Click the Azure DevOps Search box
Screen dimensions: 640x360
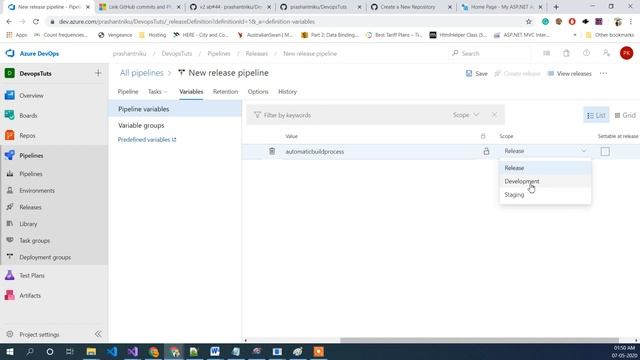click(491, 53)
